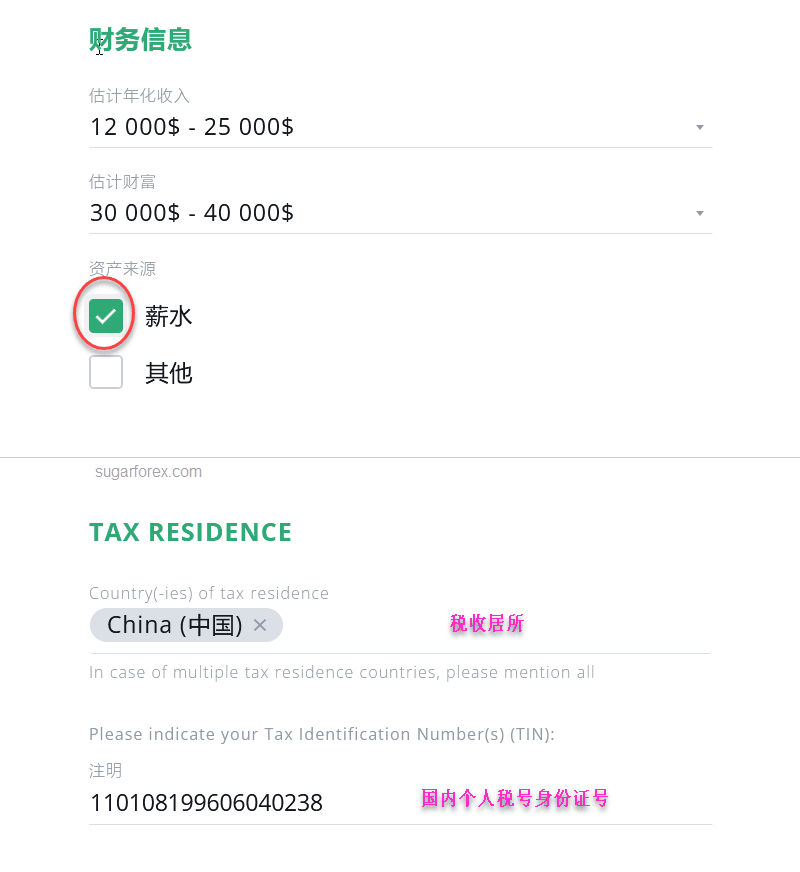Click the 其他 option label
Screen dimensions: 800x872
[168, 373]
